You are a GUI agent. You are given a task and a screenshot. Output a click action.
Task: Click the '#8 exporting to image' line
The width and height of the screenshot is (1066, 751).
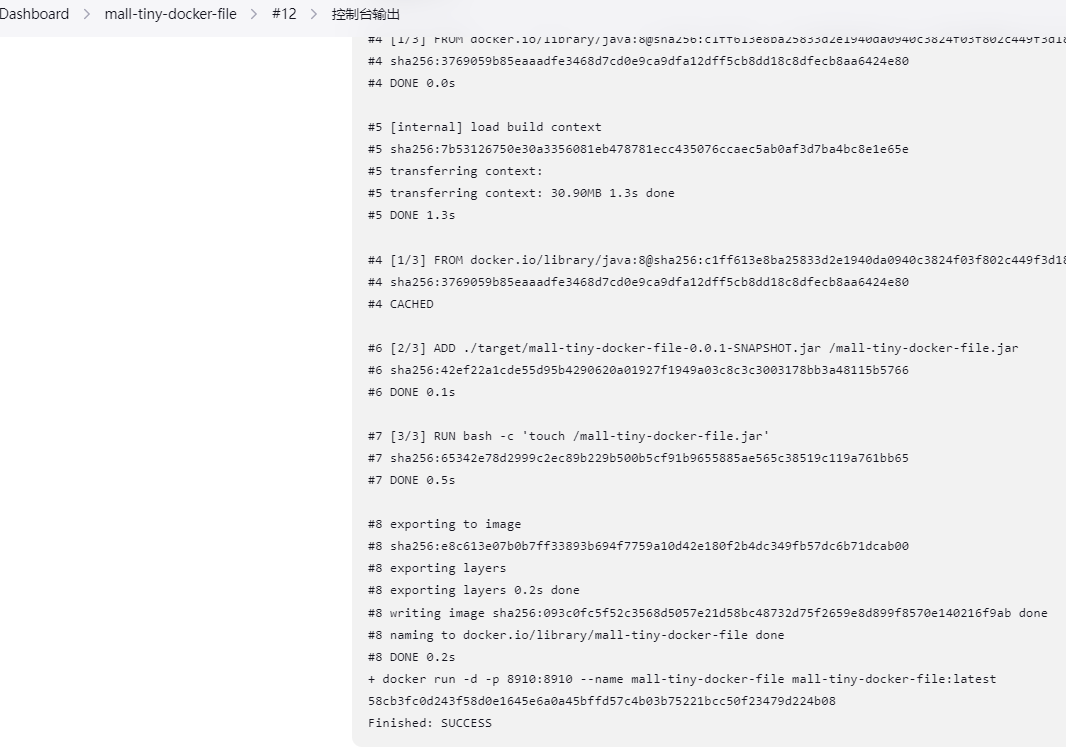point(444,524)
